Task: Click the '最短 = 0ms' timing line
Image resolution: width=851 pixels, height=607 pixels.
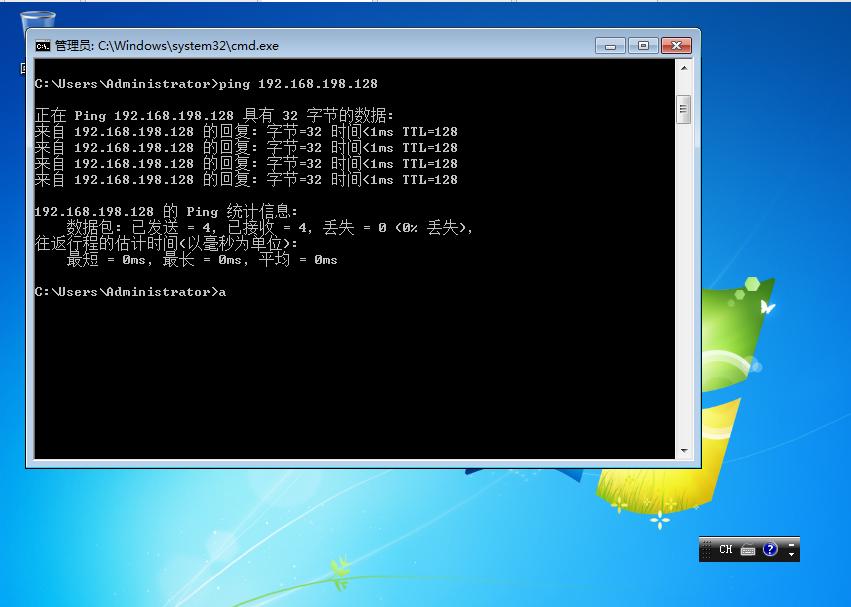Action: pyautogui.click(x=202, y=260)
